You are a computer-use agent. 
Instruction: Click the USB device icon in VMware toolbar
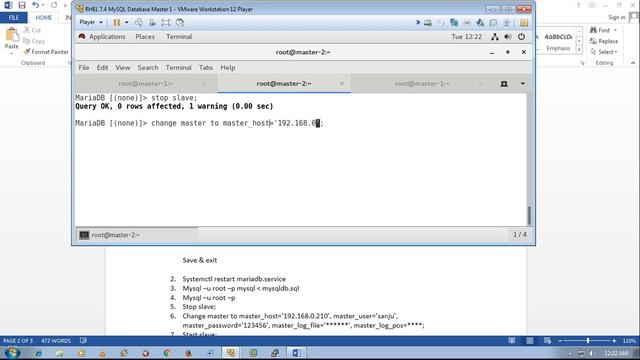click(x=493, y=23)
